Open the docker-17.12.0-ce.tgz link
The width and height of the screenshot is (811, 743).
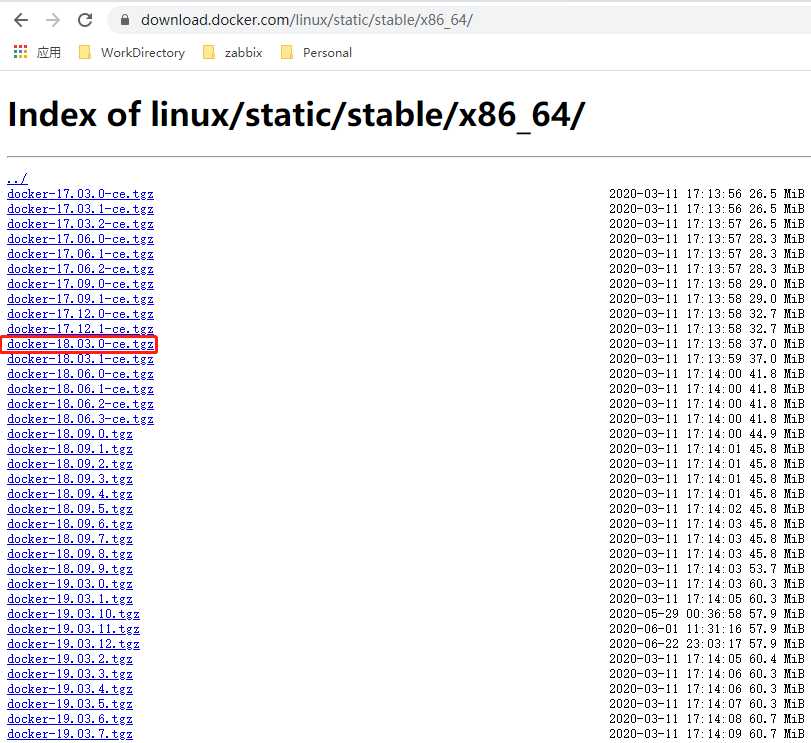click(80, 314)
